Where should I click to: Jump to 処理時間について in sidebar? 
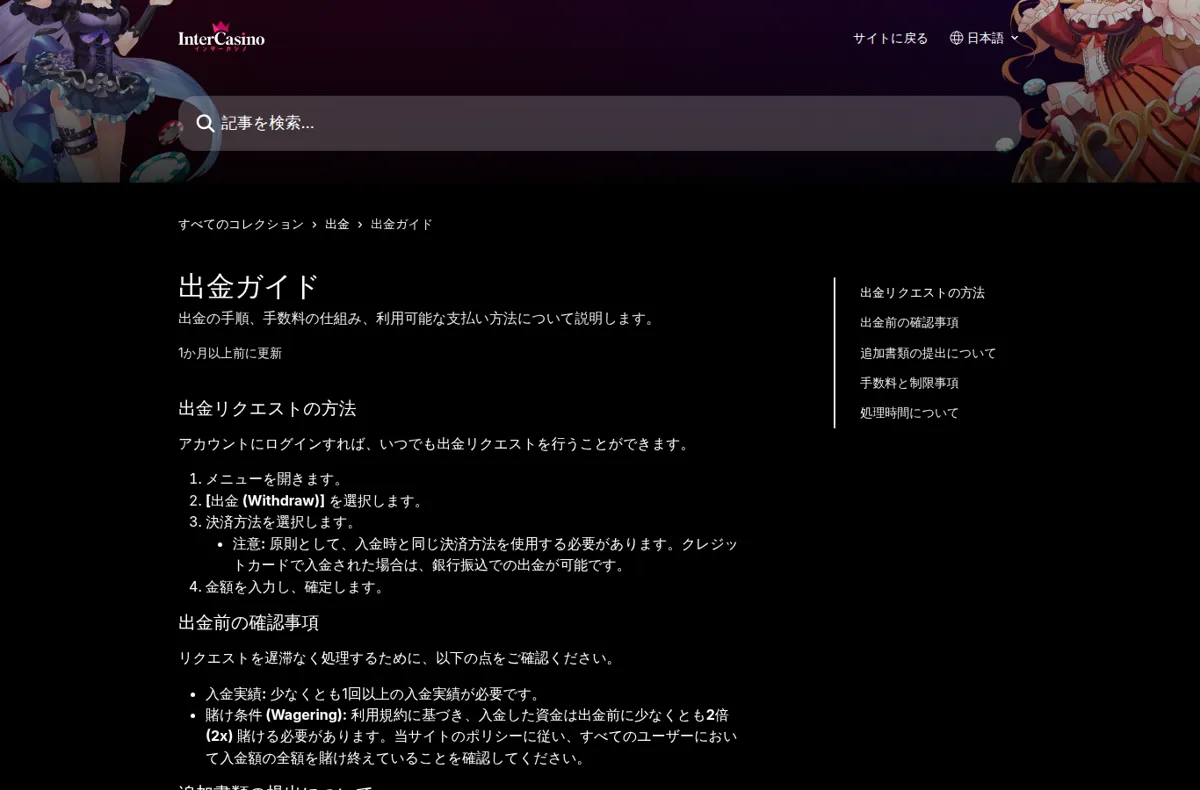pyautogui.click(x=909, y=413)
